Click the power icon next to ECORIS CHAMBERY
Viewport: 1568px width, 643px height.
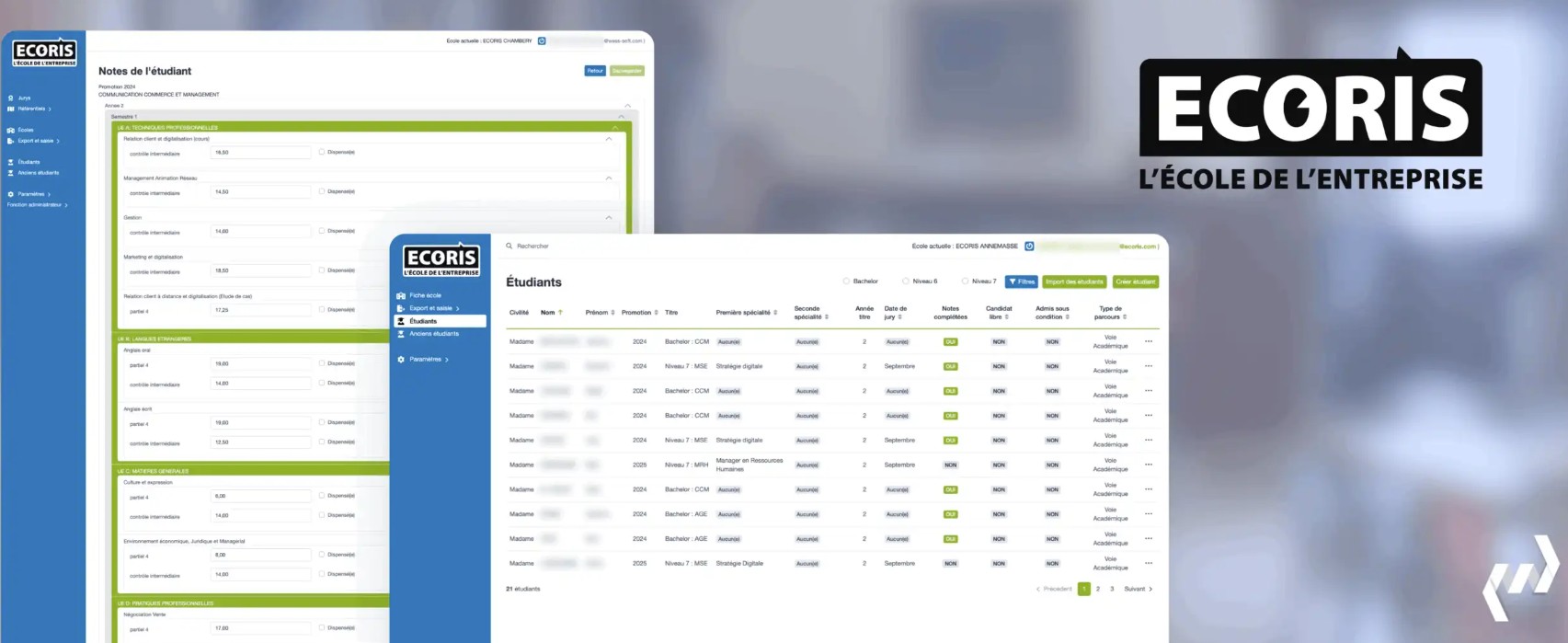(x=542, y=41)
